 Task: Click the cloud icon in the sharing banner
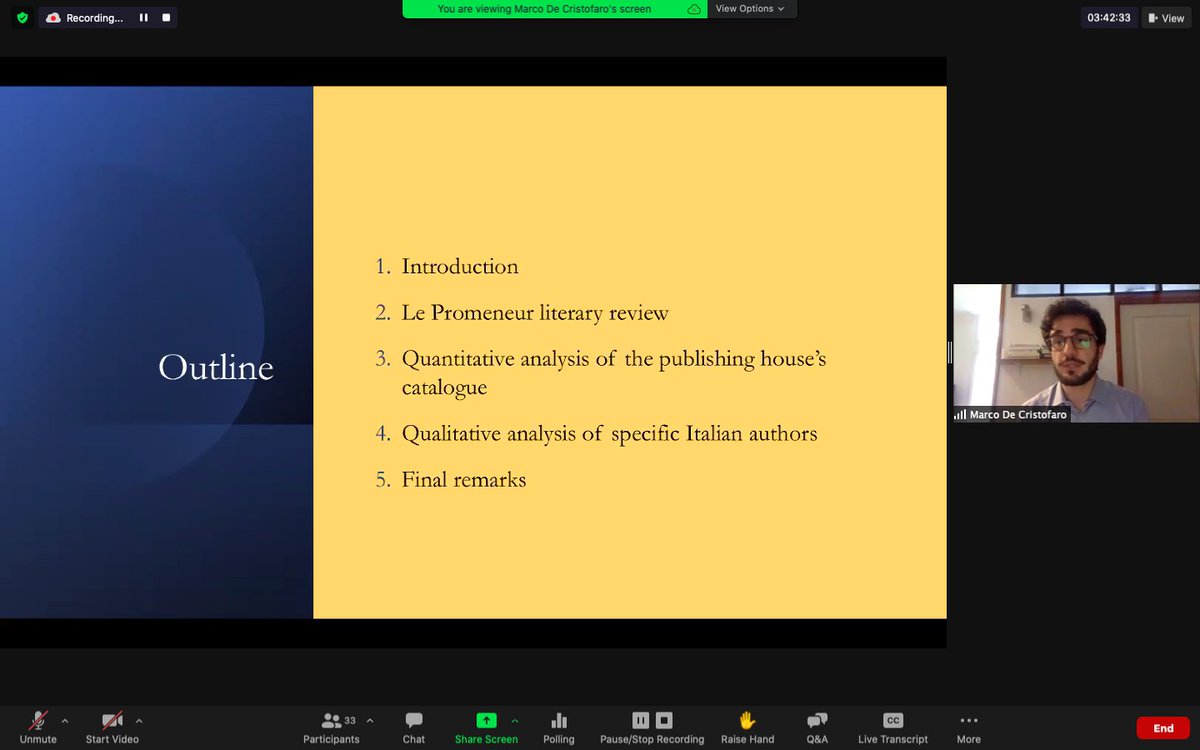click(694, 9)
